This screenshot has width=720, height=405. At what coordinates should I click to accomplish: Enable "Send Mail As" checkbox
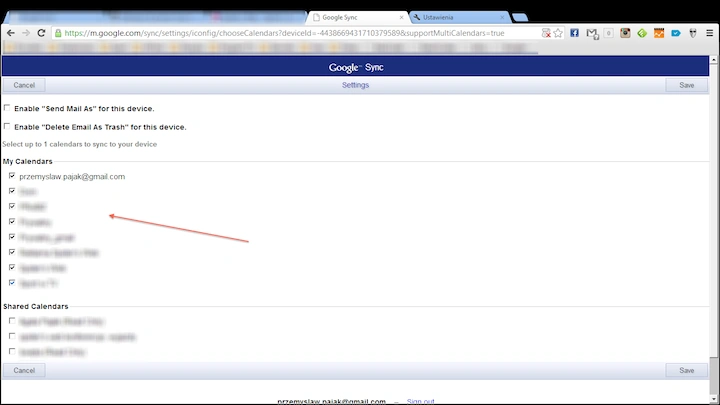coord(7,108)
